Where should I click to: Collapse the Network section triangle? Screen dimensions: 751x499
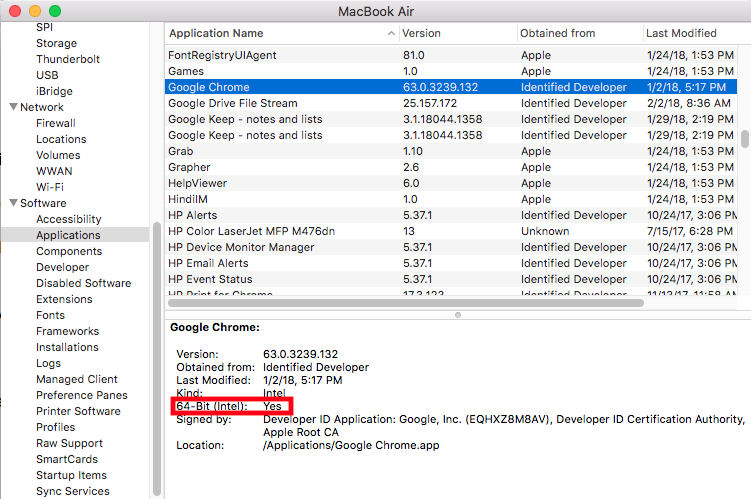[13, 107]
